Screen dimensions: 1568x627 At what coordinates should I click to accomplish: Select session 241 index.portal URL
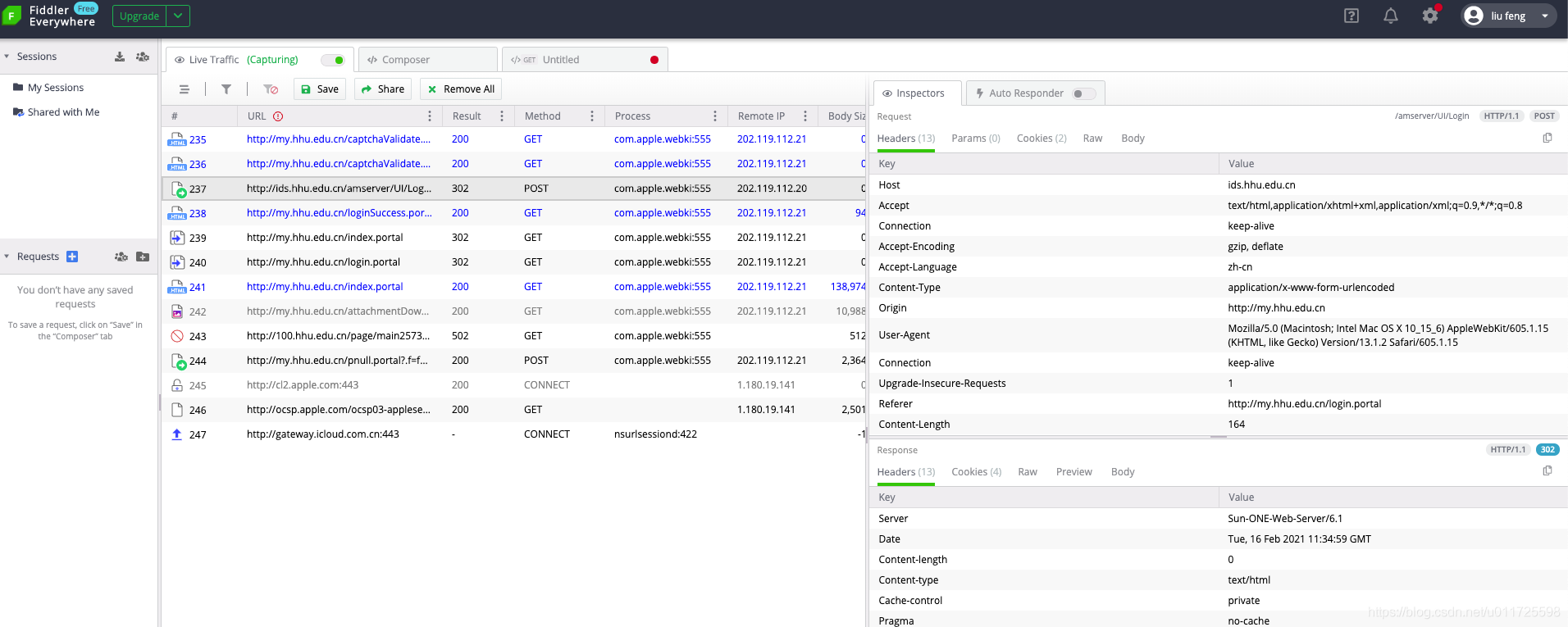(325, 287)
